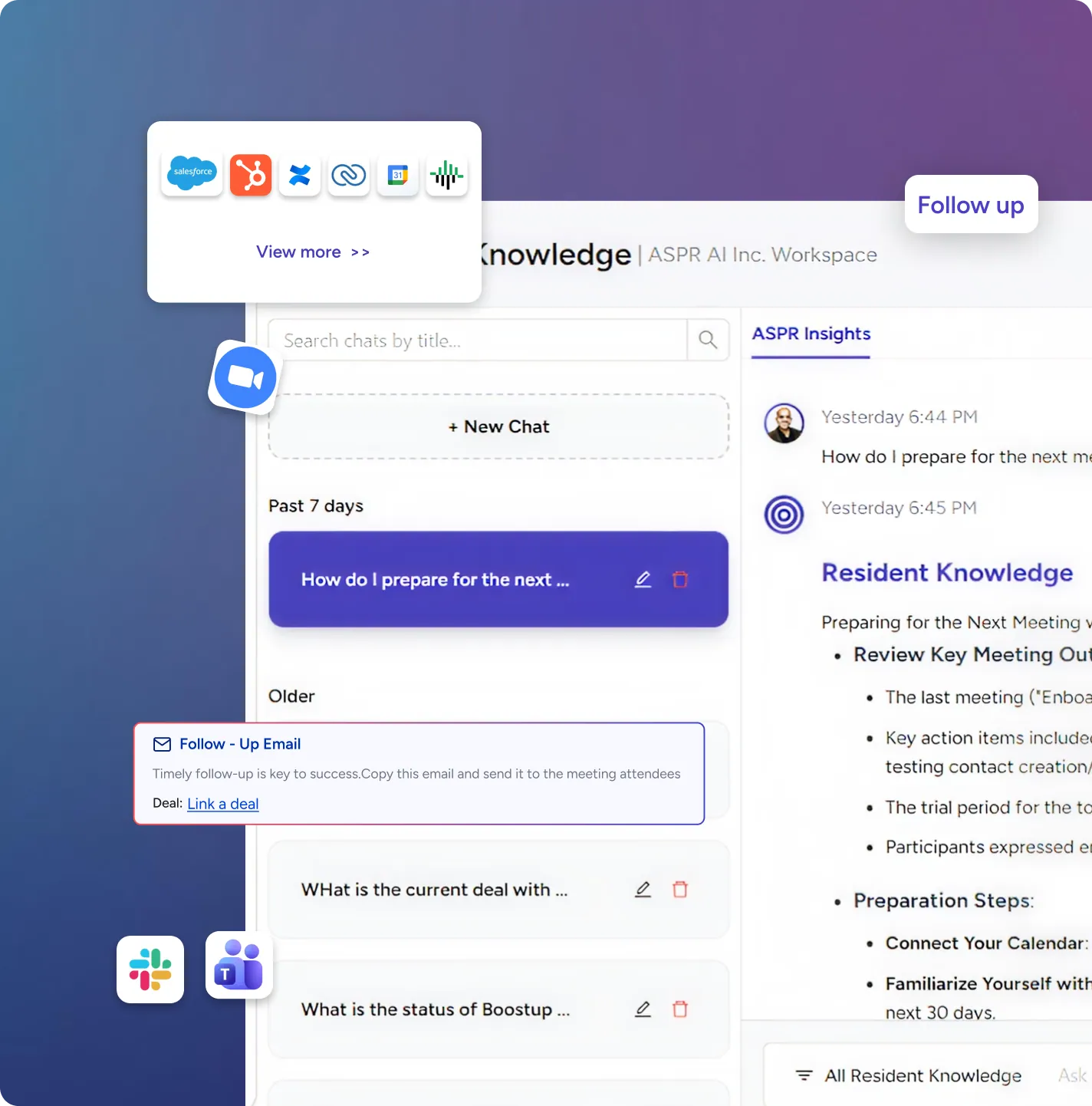Click the ASPR target logo icon
This screenshot has height=1106, width=1092.
point(784,515)
